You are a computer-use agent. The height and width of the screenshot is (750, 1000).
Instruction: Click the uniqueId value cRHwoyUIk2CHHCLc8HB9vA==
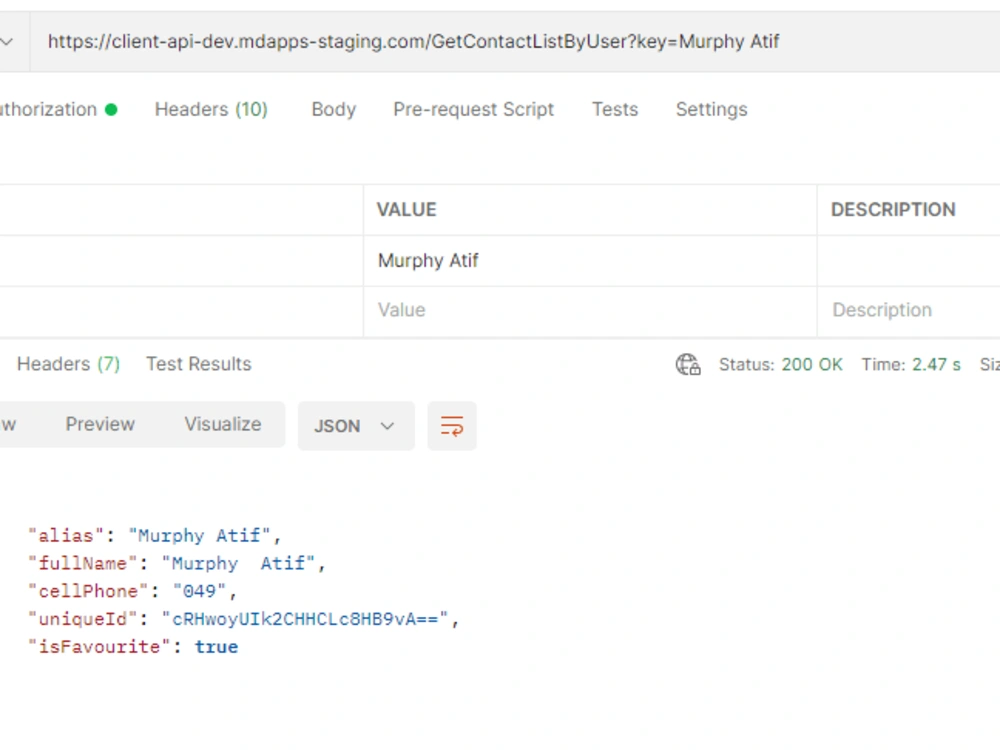click(305, 619)
